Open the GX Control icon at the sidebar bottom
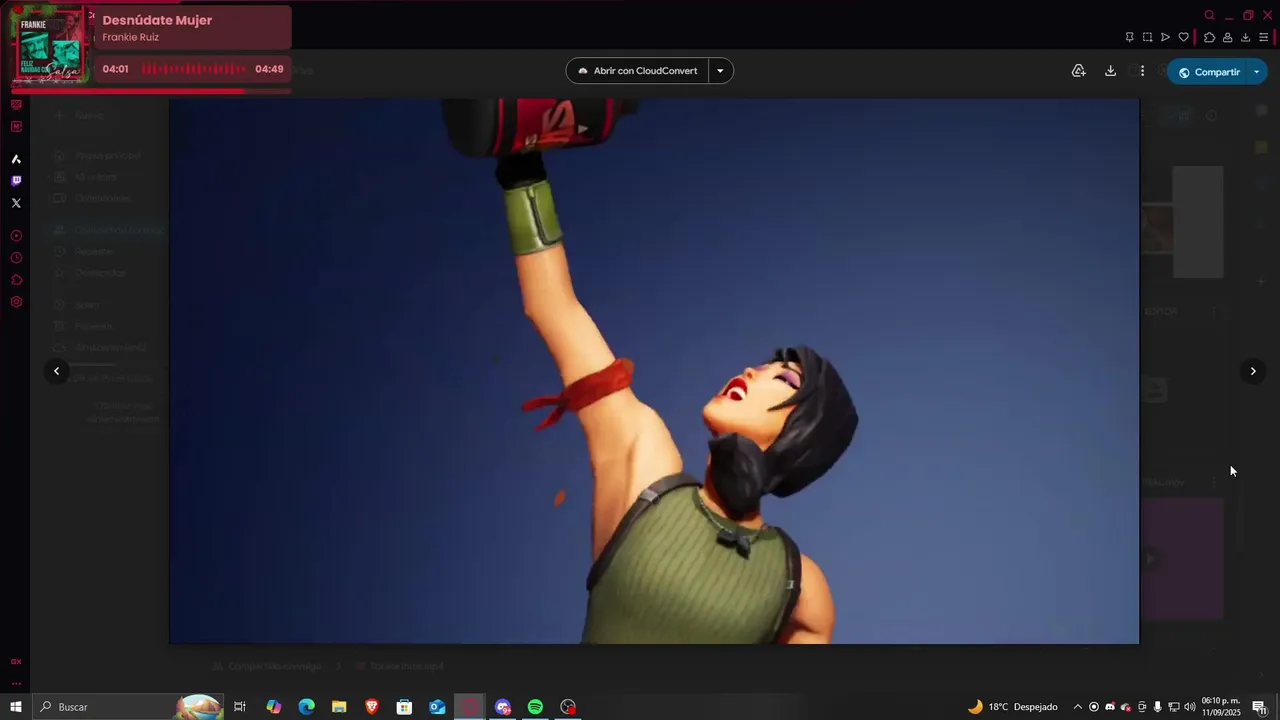 point(16,661)
